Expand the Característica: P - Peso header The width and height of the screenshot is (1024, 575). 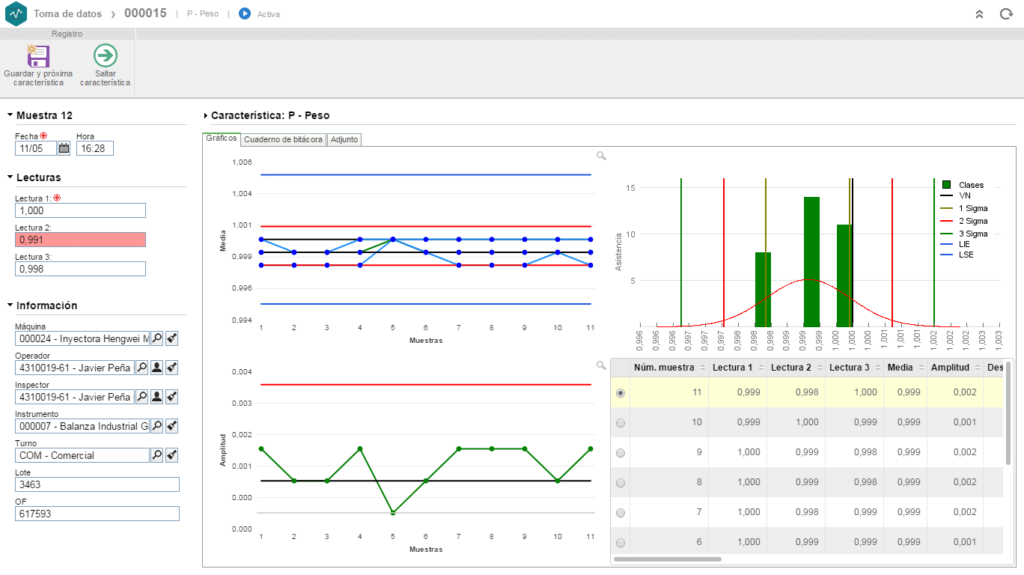pyautogui.click(x=205, y=116)
